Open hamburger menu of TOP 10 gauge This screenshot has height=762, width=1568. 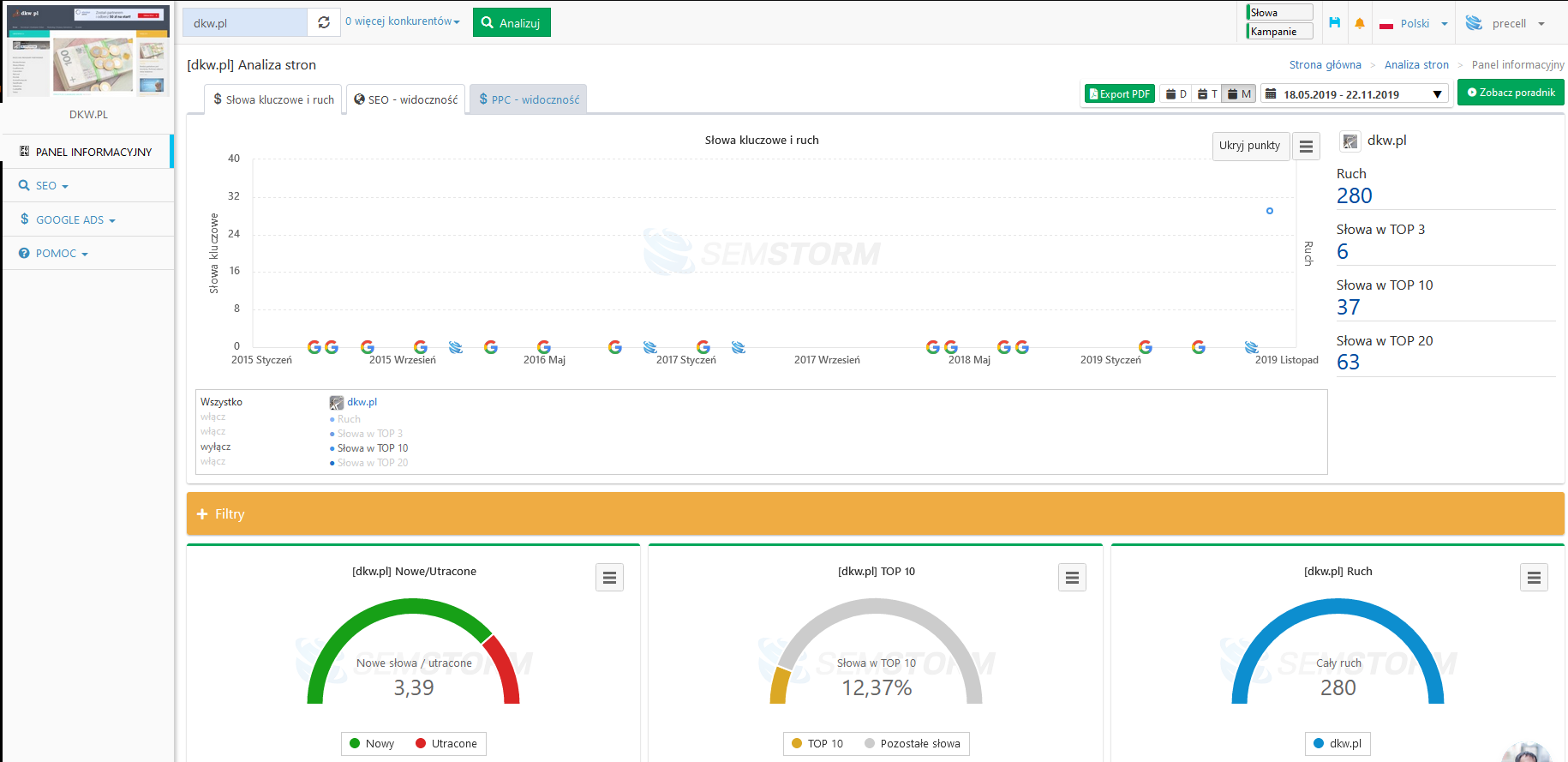(1072, 578)
